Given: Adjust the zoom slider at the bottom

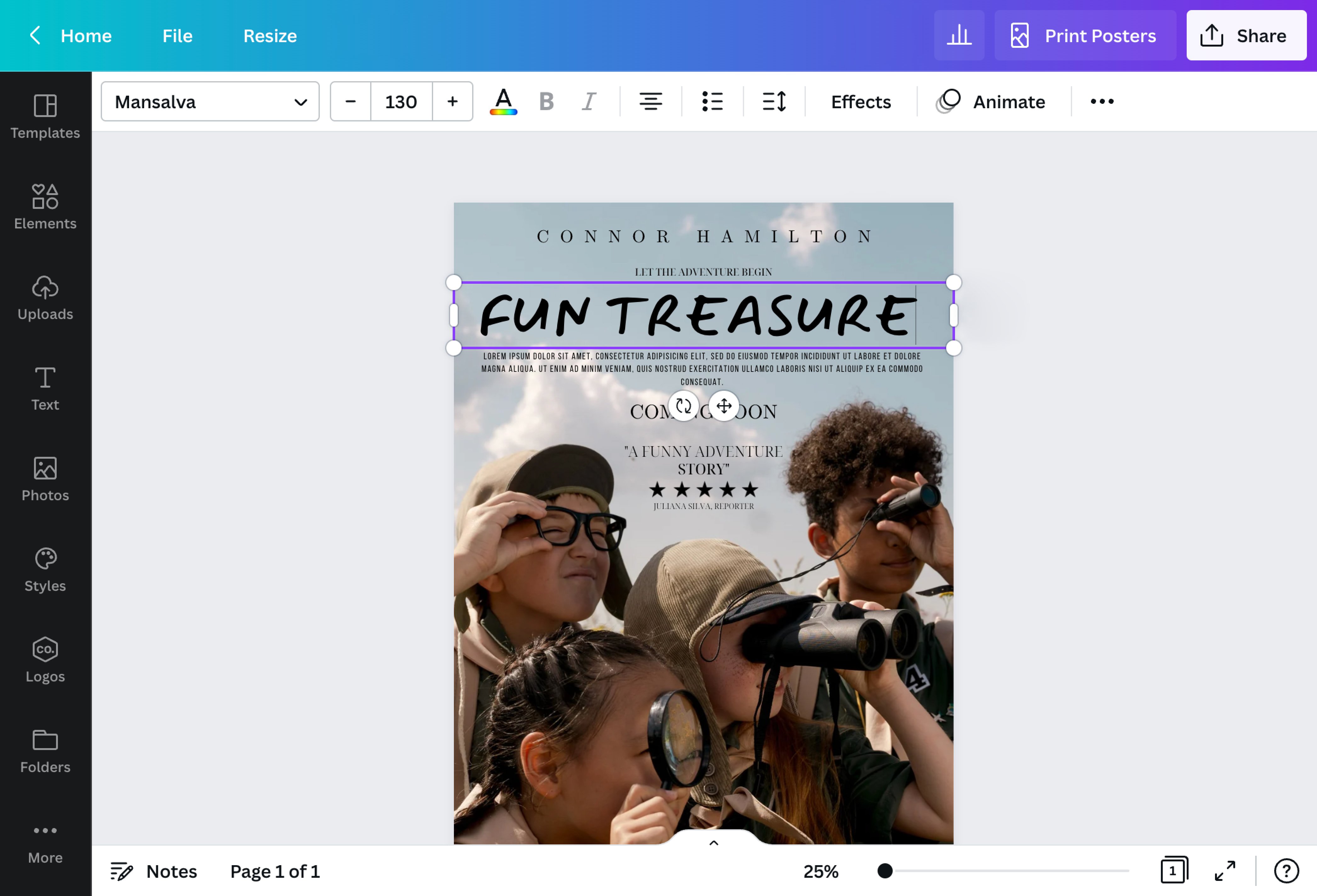Looking at the screenshot, I should point(885,872).
